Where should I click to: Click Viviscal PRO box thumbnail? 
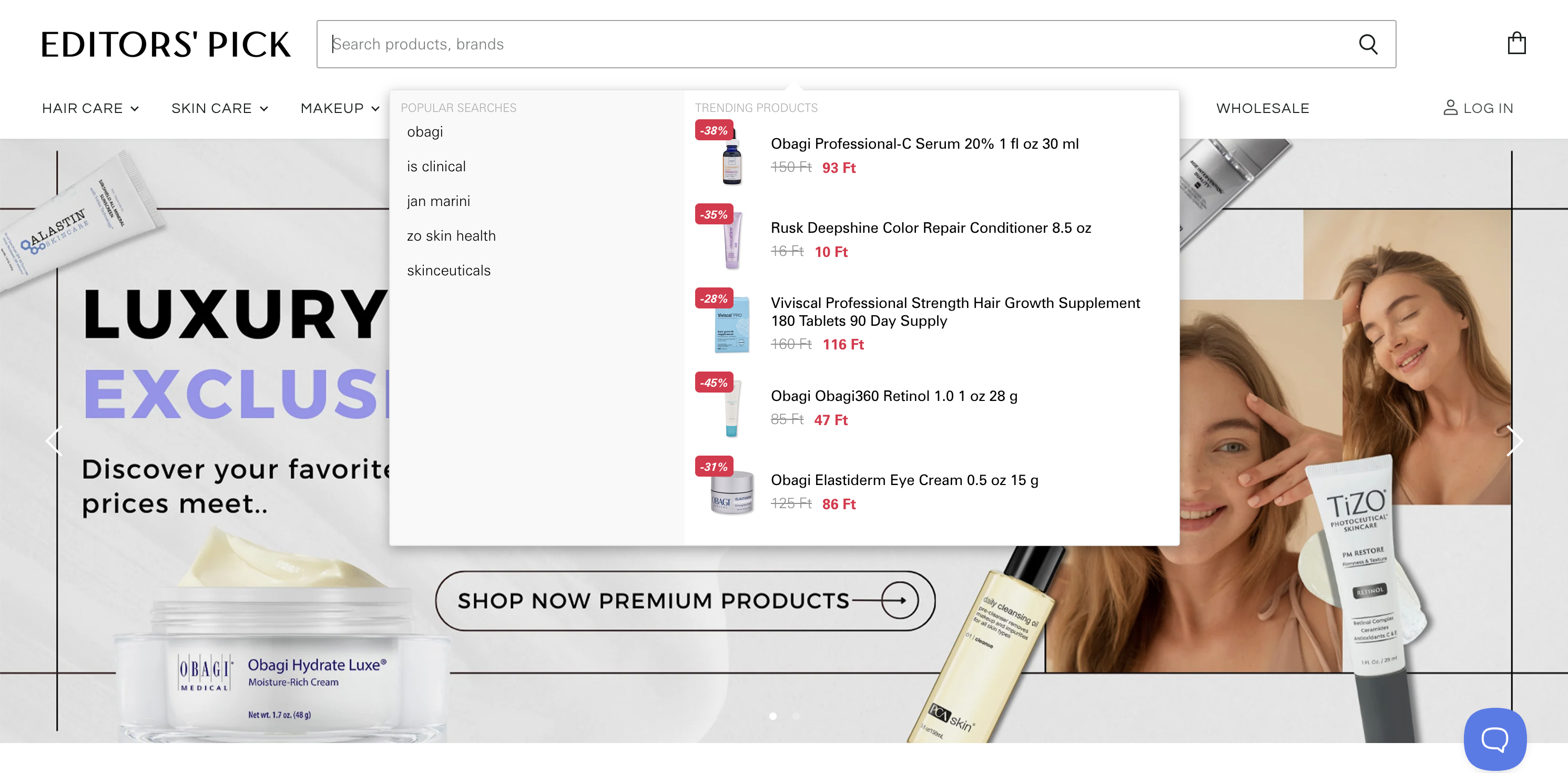pyautogui.click(x=731, y=324)
